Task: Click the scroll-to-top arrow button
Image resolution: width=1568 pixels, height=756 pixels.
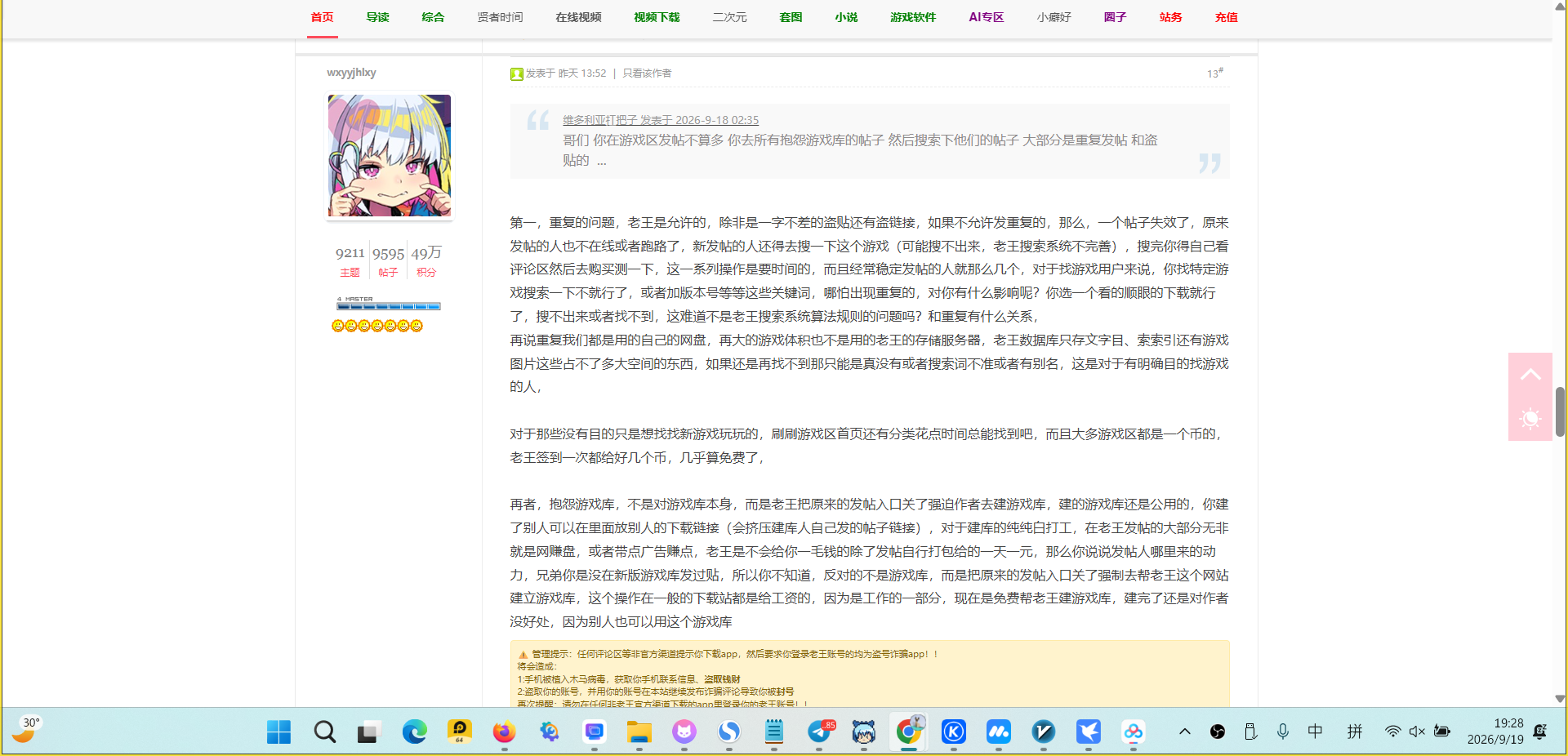Action: coord(1530,375)
